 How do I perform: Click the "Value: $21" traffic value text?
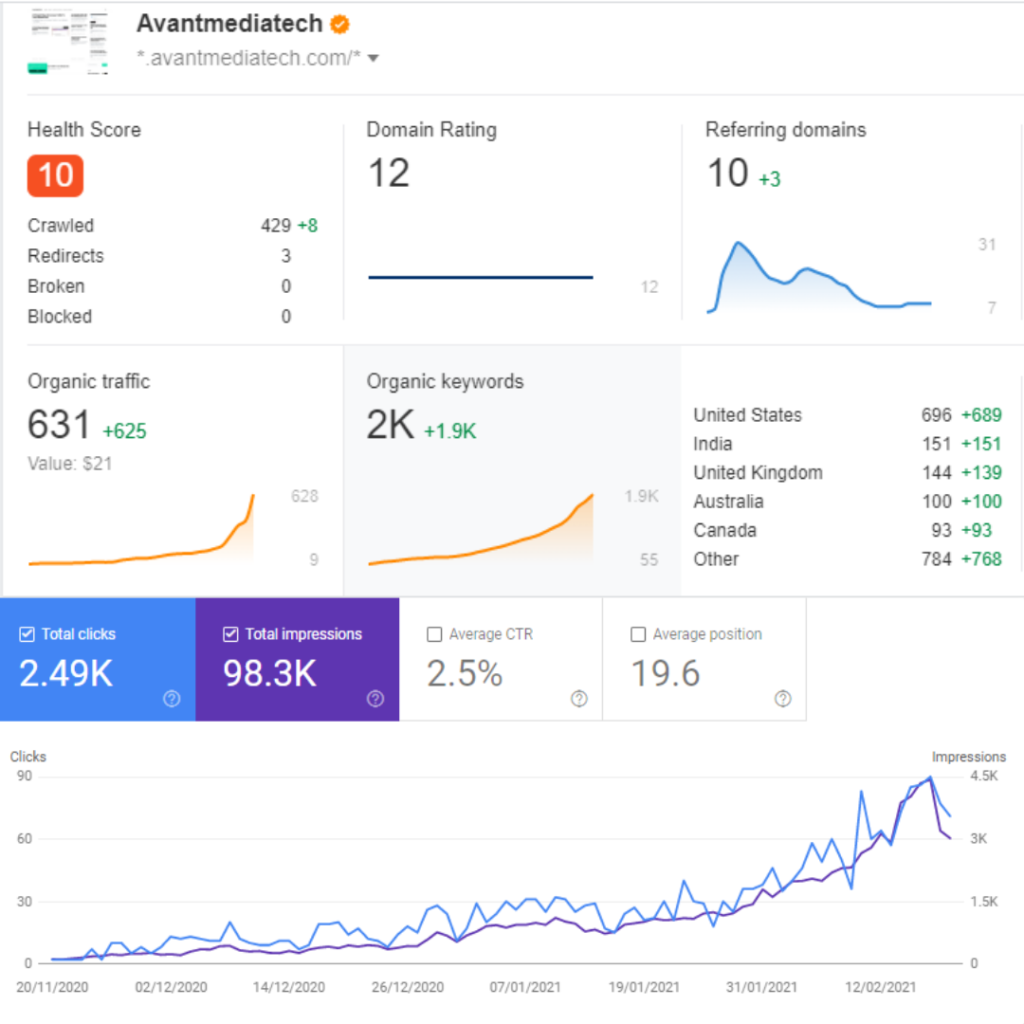pyautogui.click(x=70, y=464)
